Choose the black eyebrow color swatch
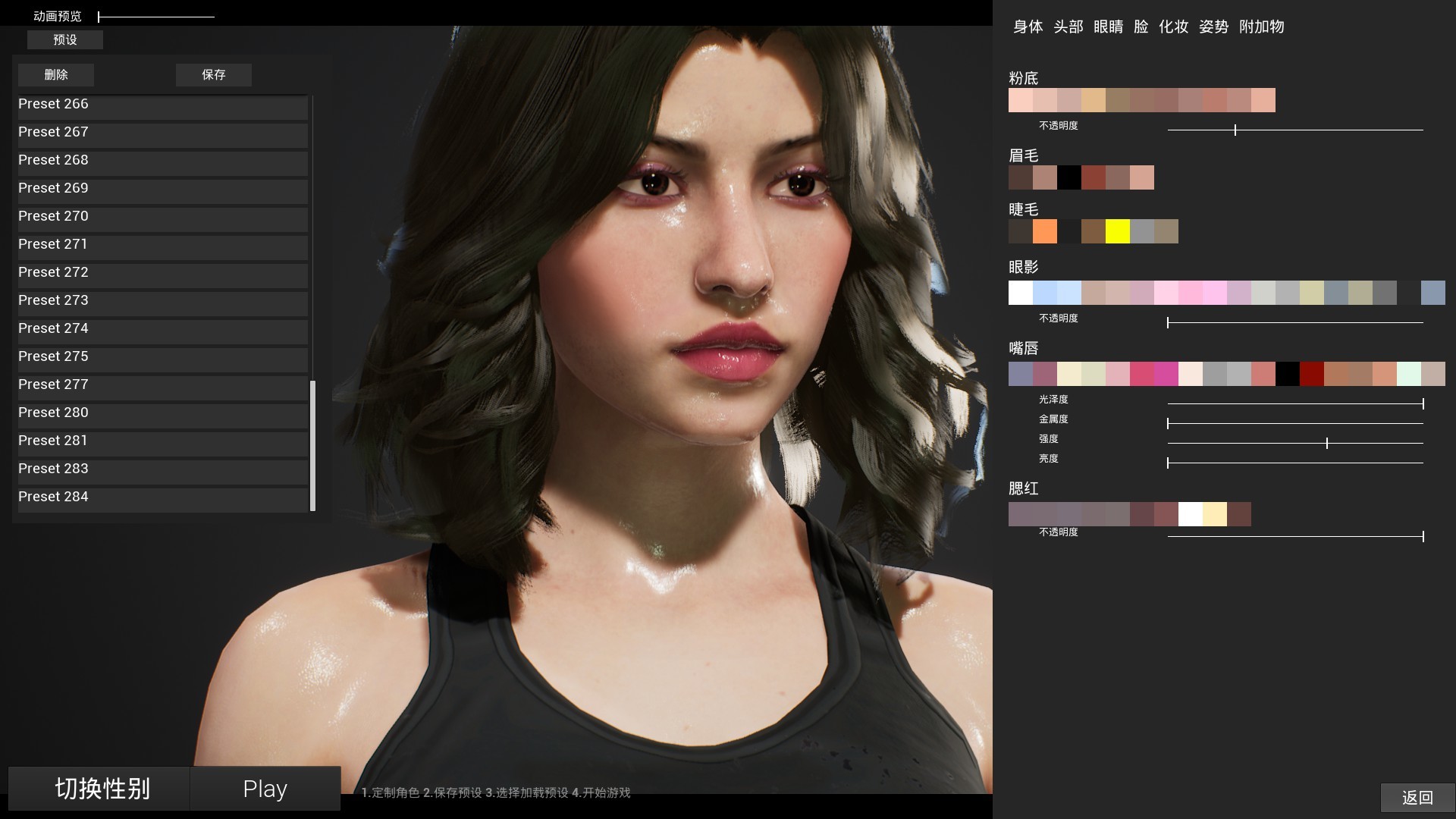The height and width of the screenshot is (819, 1456). (1068, 177)
